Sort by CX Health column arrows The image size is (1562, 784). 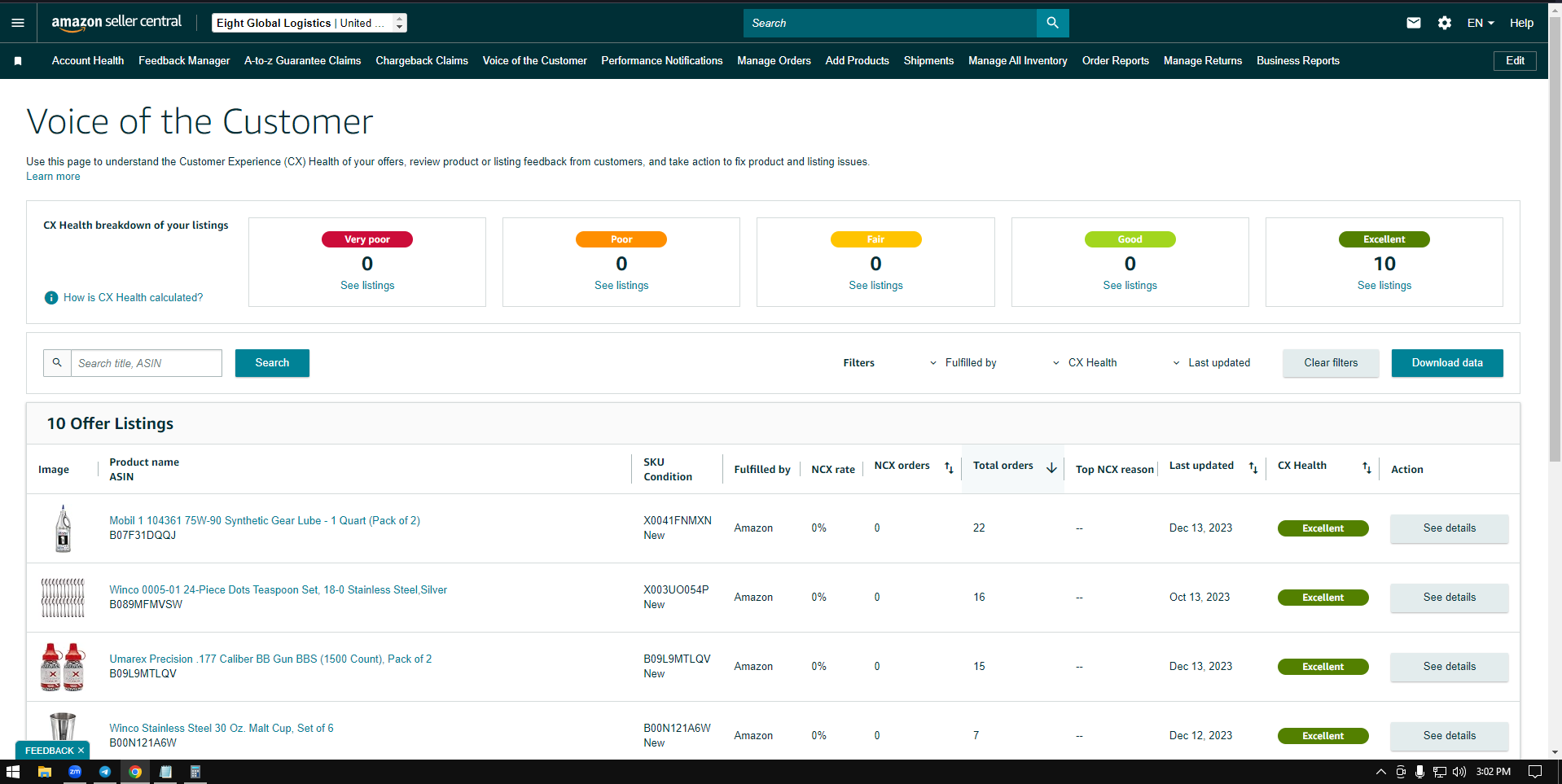(1367, 467)
